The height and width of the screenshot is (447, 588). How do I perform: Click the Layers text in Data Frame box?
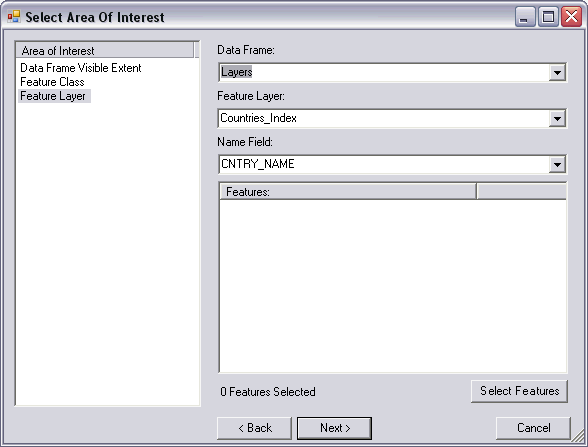tap(237, 72)
